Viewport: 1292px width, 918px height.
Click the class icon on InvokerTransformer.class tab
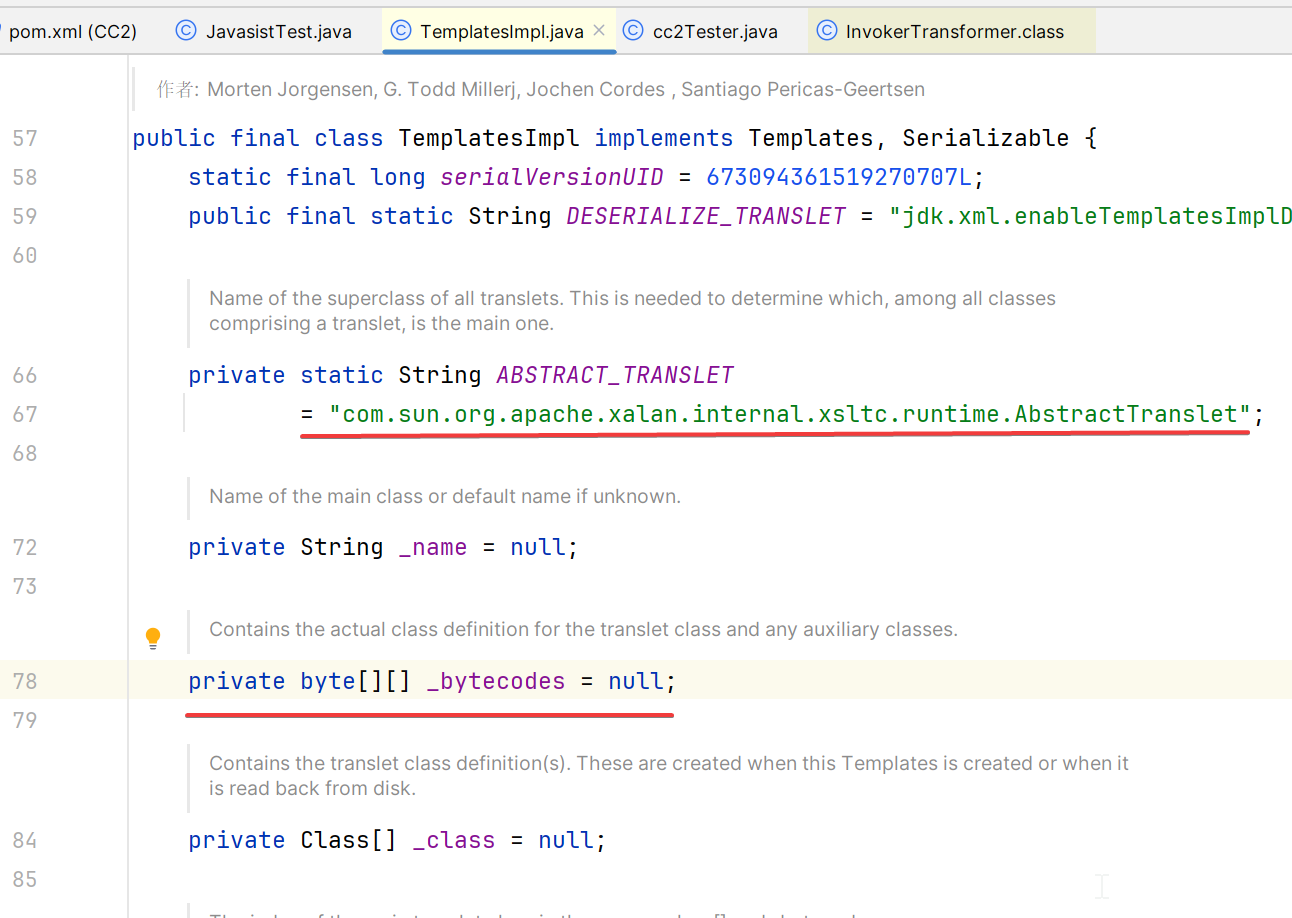[x=826, y=31]
